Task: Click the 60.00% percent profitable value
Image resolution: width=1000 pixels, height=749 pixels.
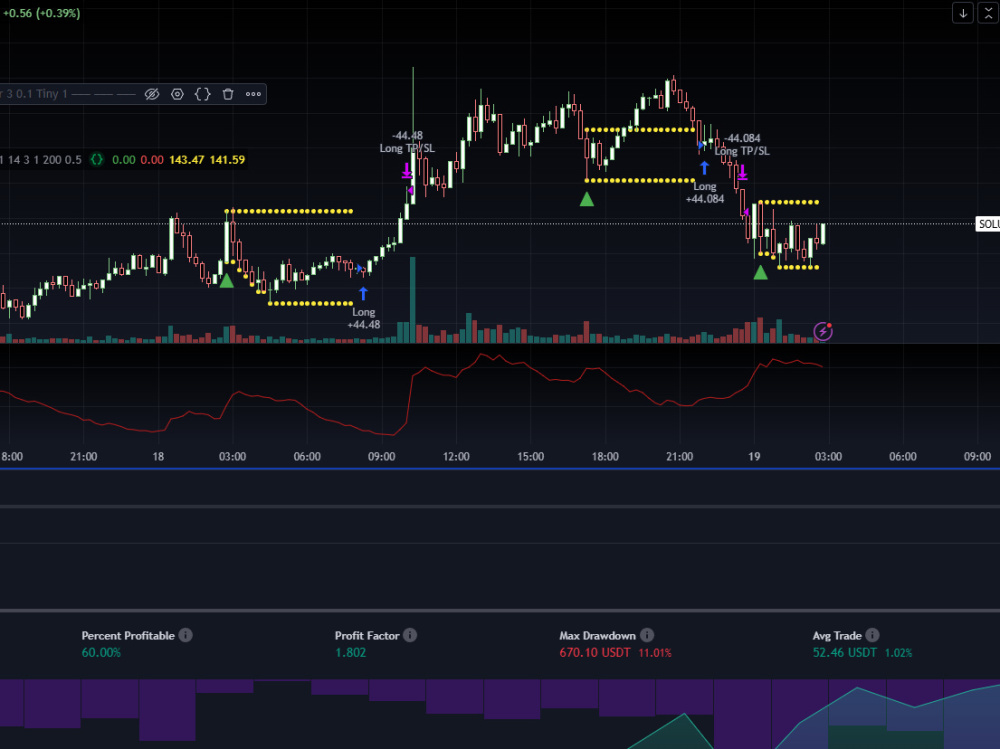Action: click(x=101, y=653)
